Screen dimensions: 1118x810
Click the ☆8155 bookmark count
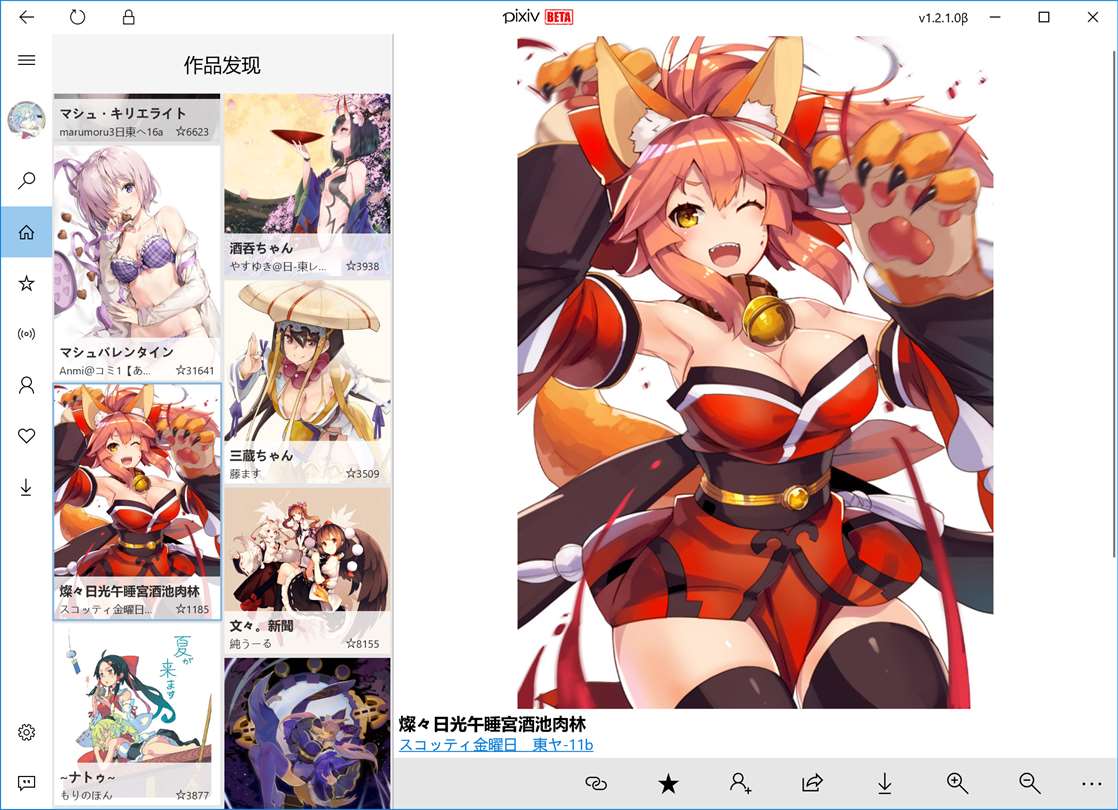[x=362, y=643]
